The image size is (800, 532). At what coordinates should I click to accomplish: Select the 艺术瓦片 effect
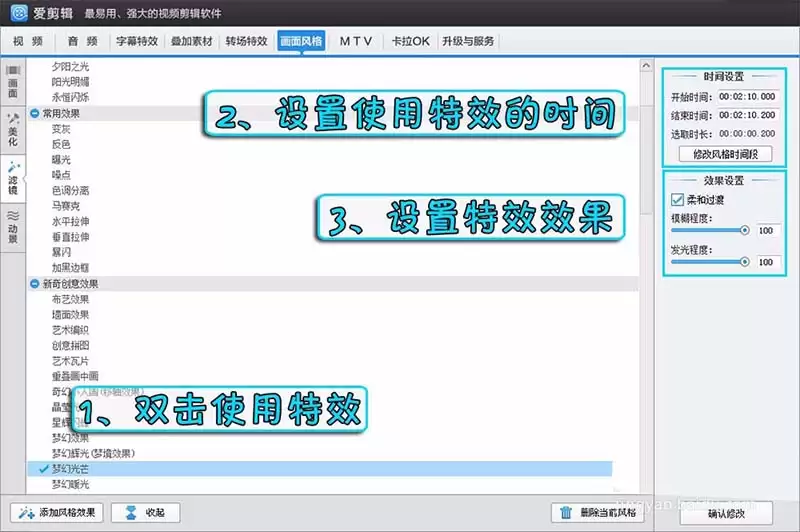pyautogui.click(x=70, y=361)
